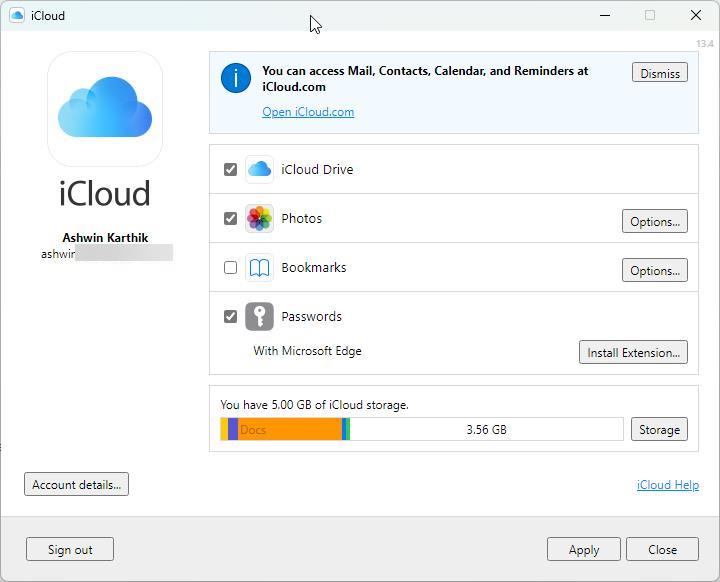
Task: Click the large iCloud logo
Action: pos(105,108)
